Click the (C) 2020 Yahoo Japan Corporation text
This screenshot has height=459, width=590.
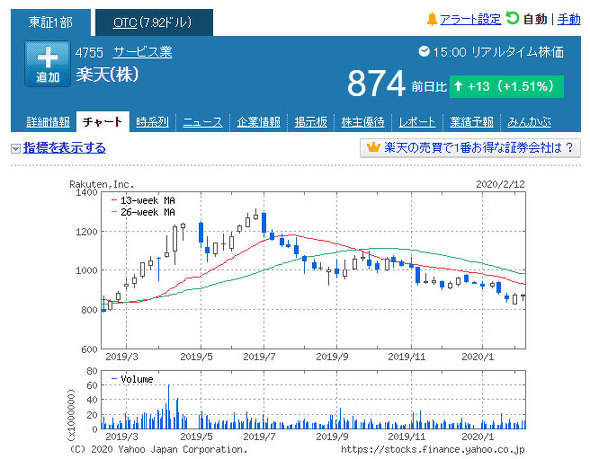tap(158, 450)
